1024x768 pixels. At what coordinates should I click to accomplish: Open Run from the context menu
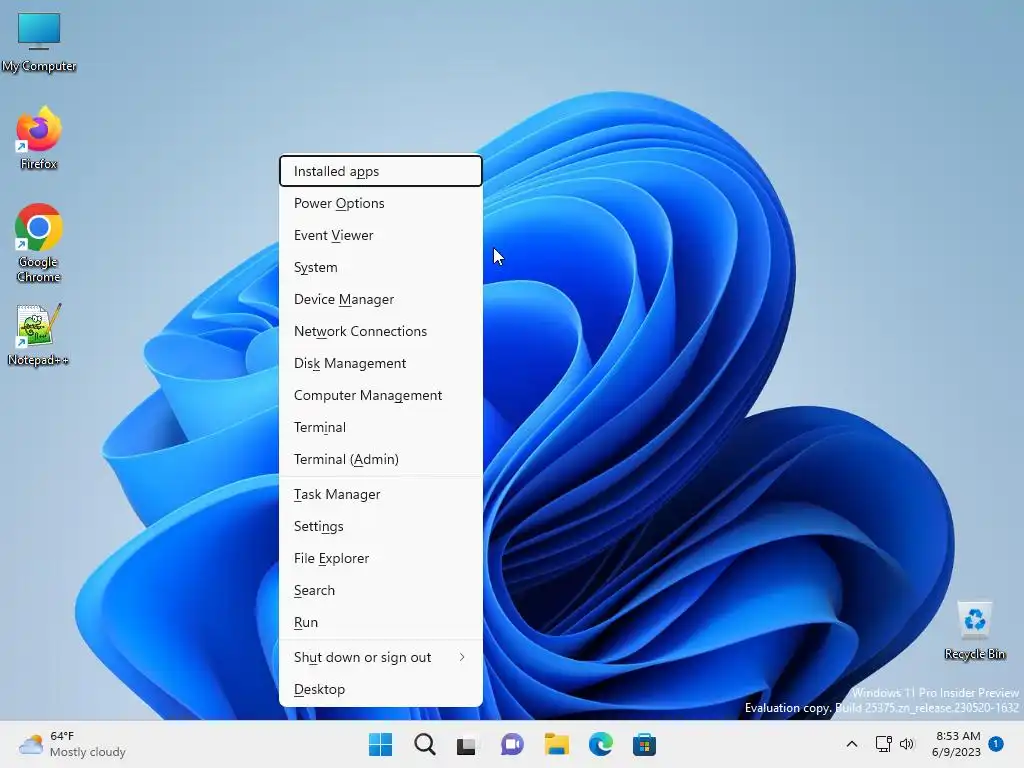coord(381,622)
